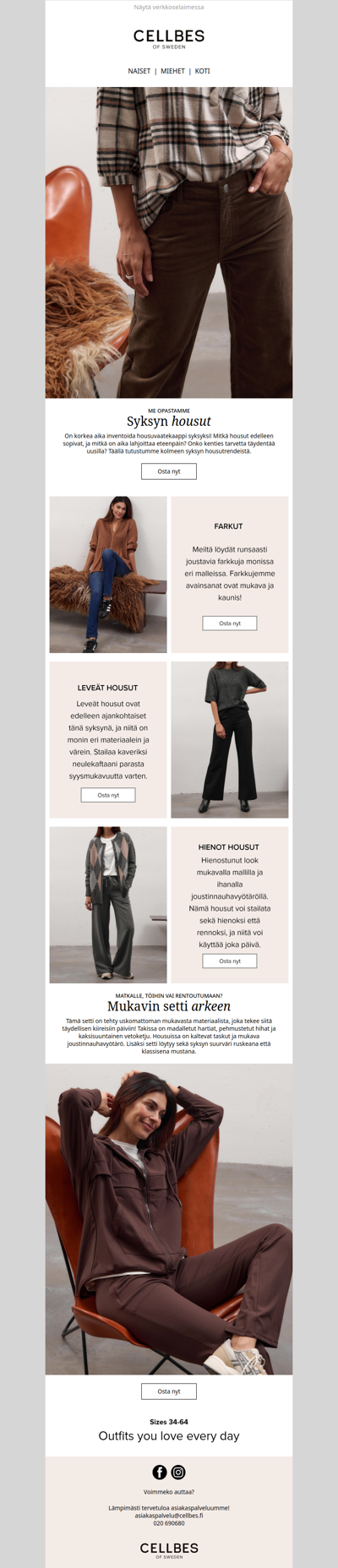The height and width of the screenshot is (1568, 338).
Task: Open the photo of woman in blue jeans
Action: click(x=108, y=574)
